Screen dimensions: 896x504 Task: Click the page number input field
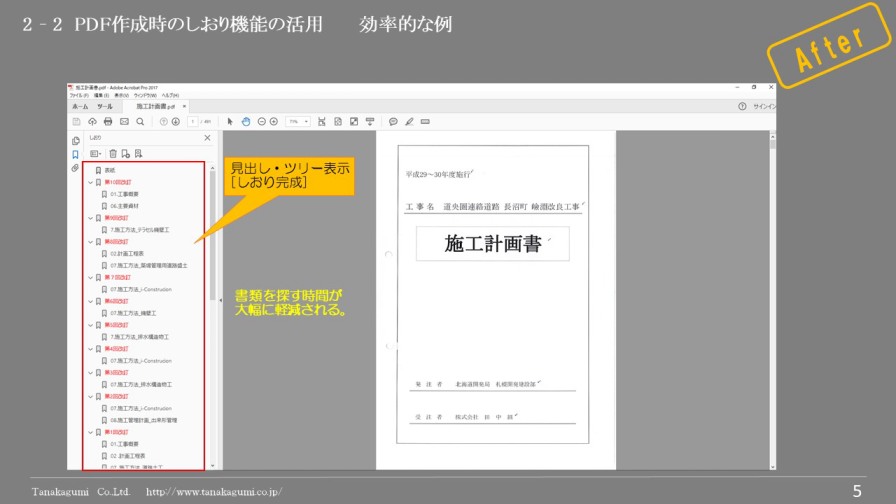[x=192, y=121]
